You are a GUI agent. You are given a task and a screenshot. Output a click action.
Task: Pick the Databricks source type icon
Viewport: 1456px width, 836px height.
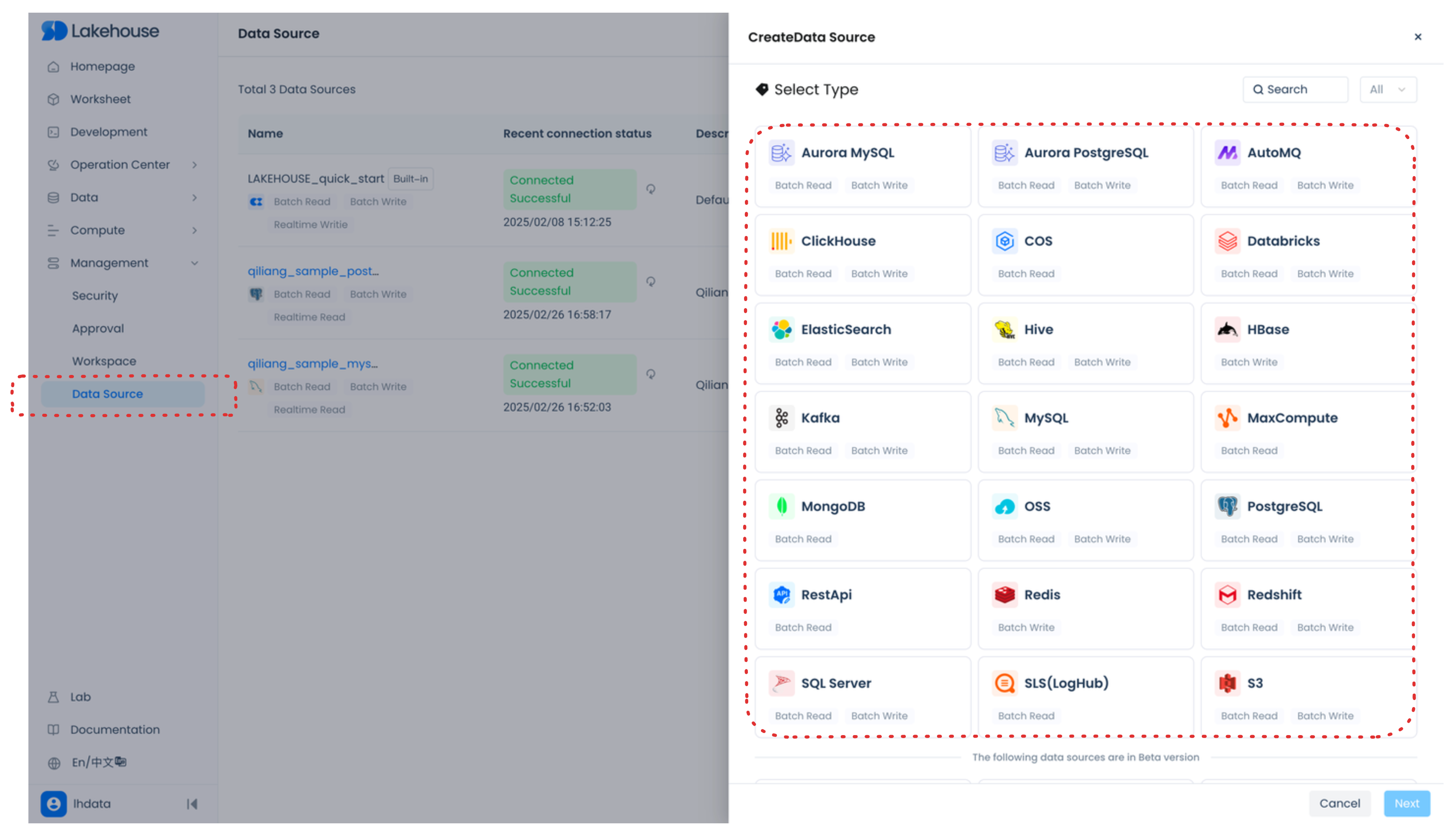click(1227, 241)
